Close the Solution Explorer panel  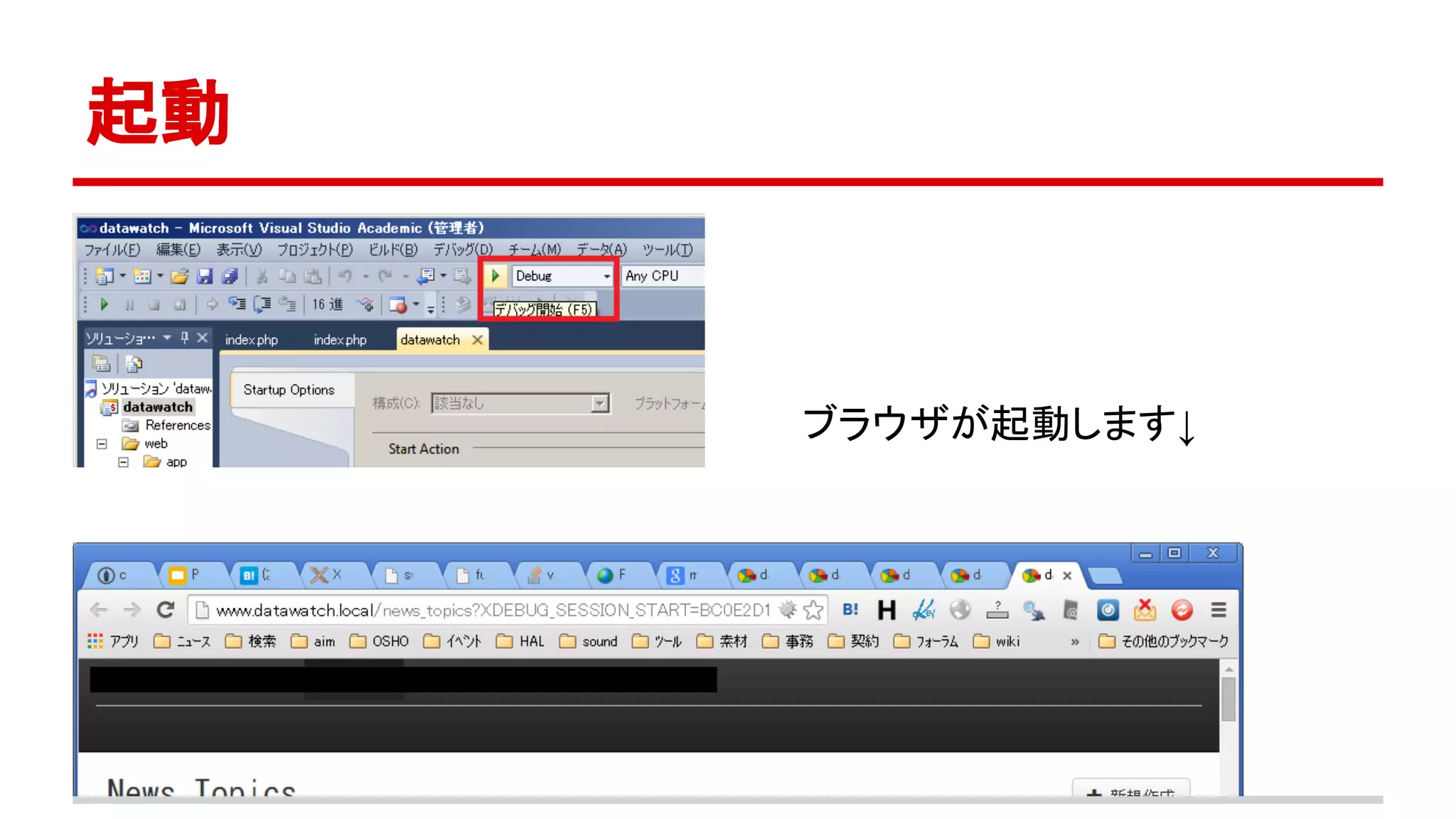[203, 338]
